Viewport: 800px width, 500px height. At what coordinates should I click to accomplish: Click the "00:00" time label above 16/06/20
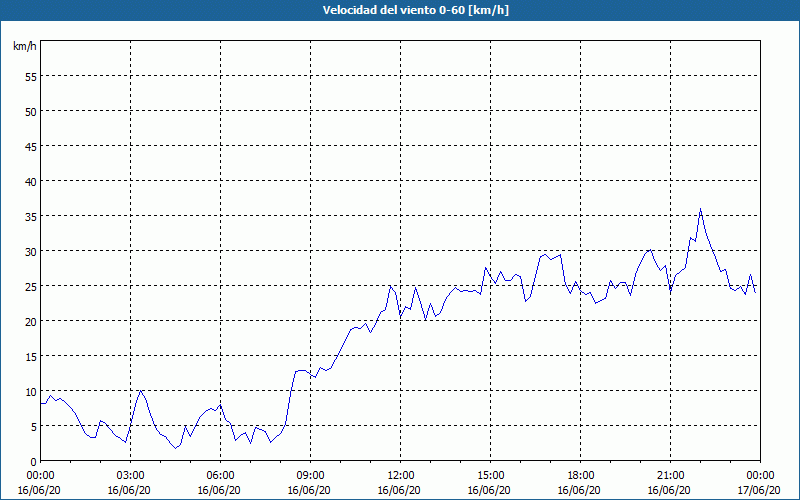pos(41,476)
